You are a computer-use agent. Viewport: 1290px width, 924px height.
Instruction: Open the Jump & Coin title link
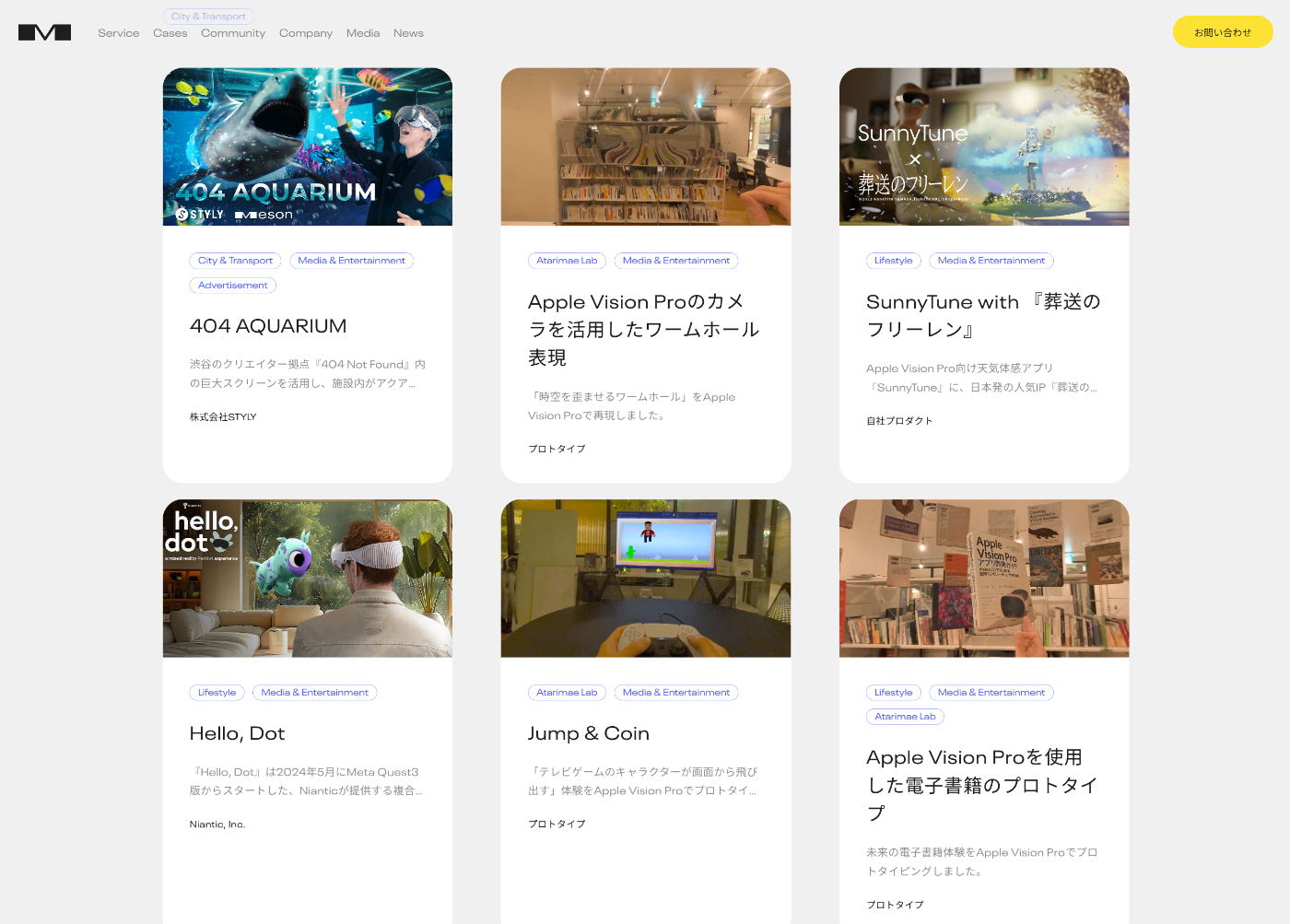[x=589, y=734]
